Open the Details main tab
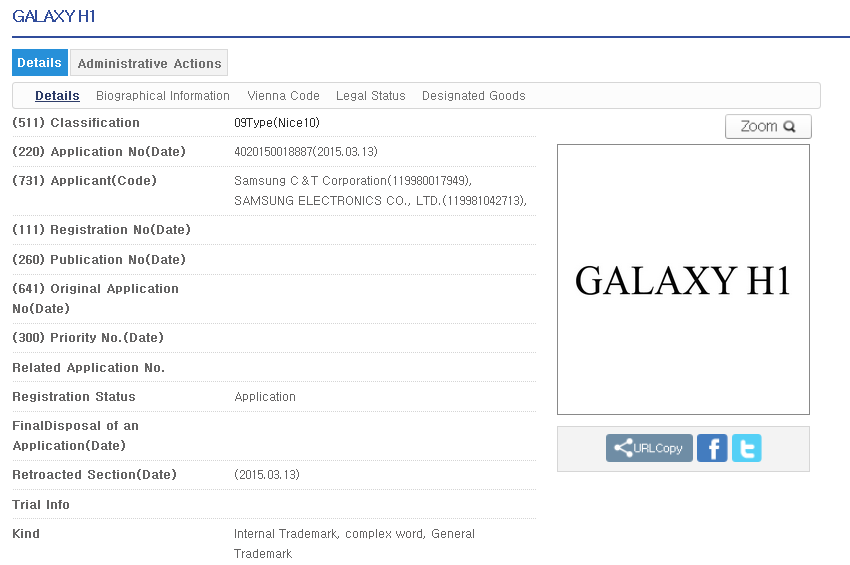This screenshot has height=565, width=850. tap(40, 62)
